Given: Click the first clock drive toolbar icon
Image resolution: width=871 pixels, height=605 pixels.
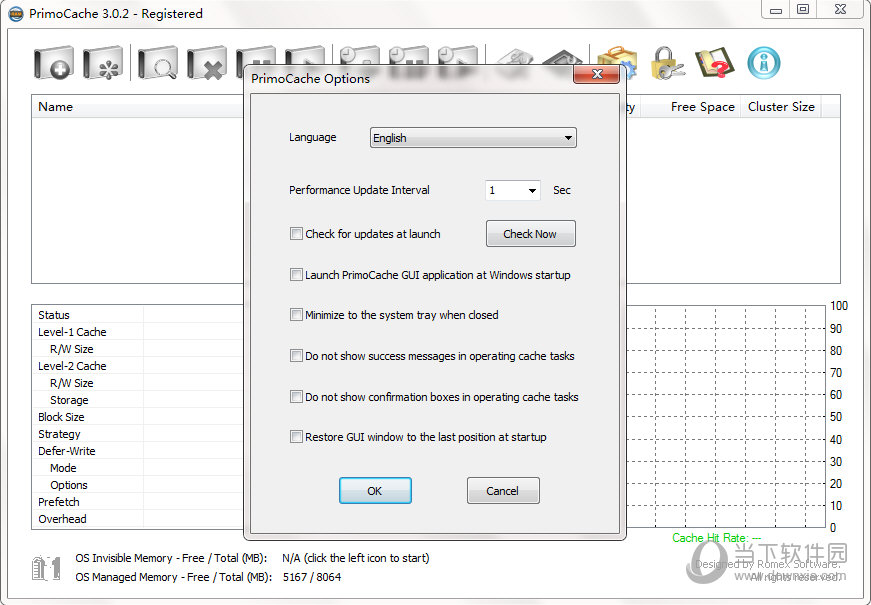Looking at the screenshot, I should coord(360,56).
